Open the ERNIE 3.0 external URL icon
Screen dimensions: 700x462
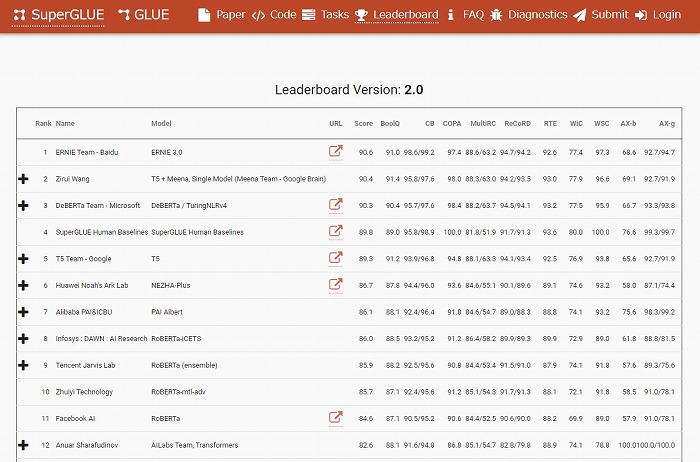tap(336, 151)
